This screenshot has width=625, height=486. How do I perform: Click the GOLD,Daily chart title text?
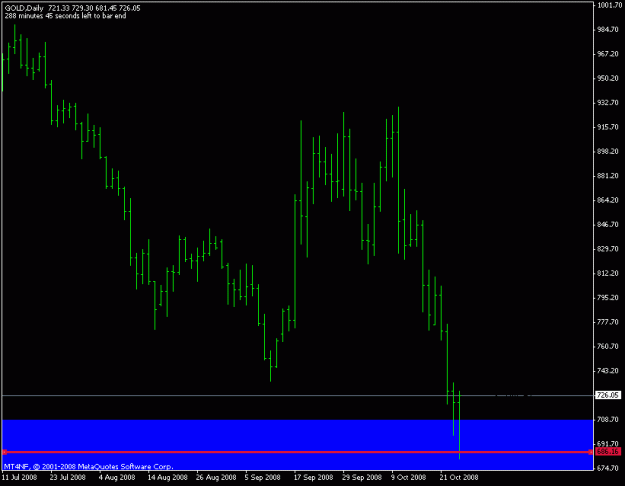click(x=24, y=8)
